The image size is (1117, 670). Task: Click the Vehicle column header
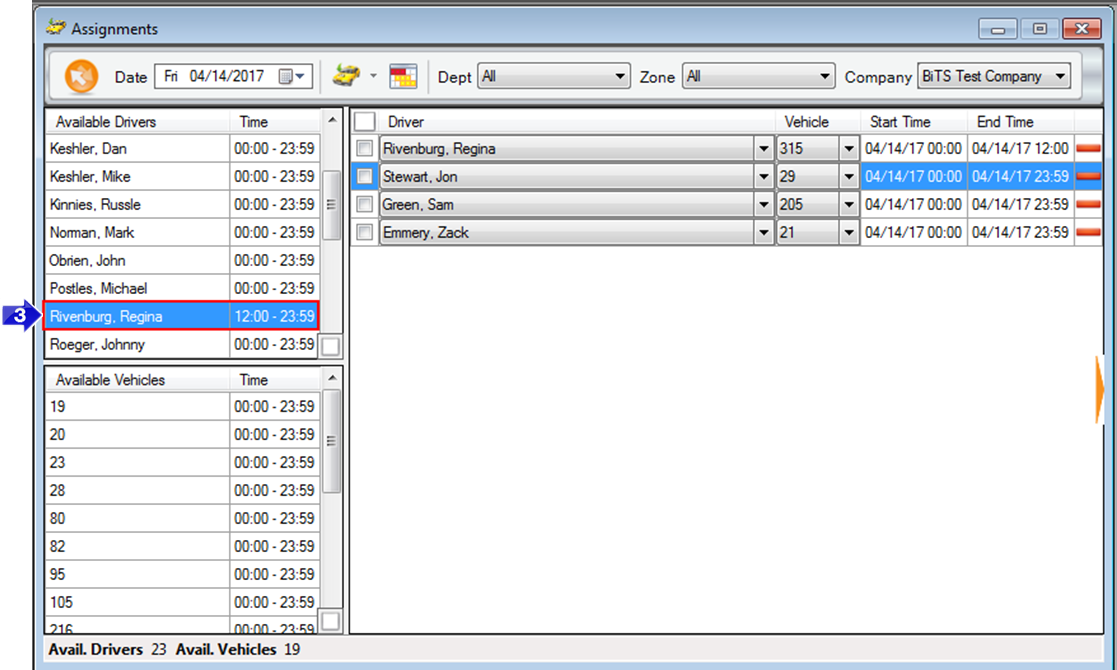[x=818, y=122]
